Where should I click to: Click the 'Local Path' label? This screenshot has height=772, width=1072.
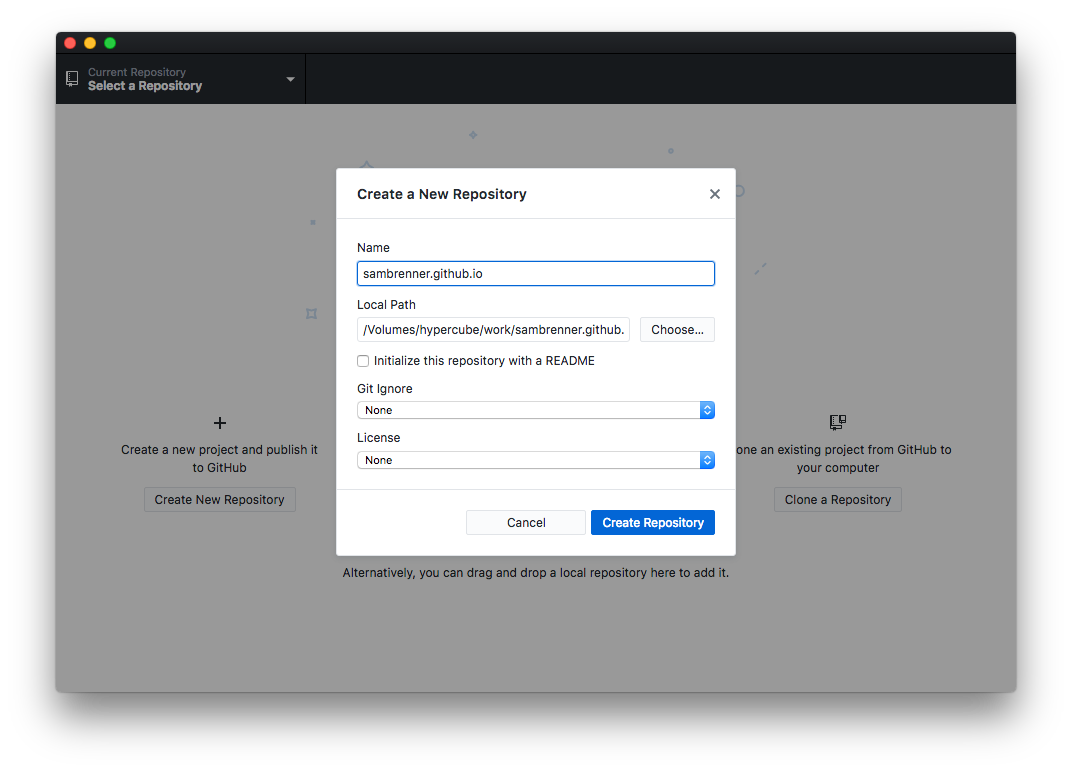coord(386,305)
